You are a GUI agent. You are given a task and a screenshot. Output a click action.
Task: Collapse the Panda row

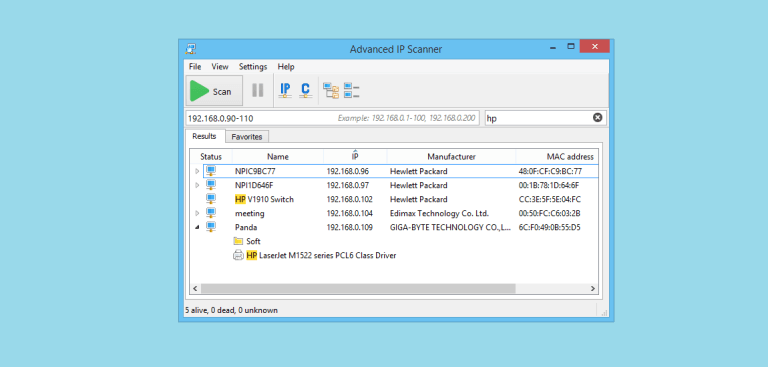coord(197,227)
